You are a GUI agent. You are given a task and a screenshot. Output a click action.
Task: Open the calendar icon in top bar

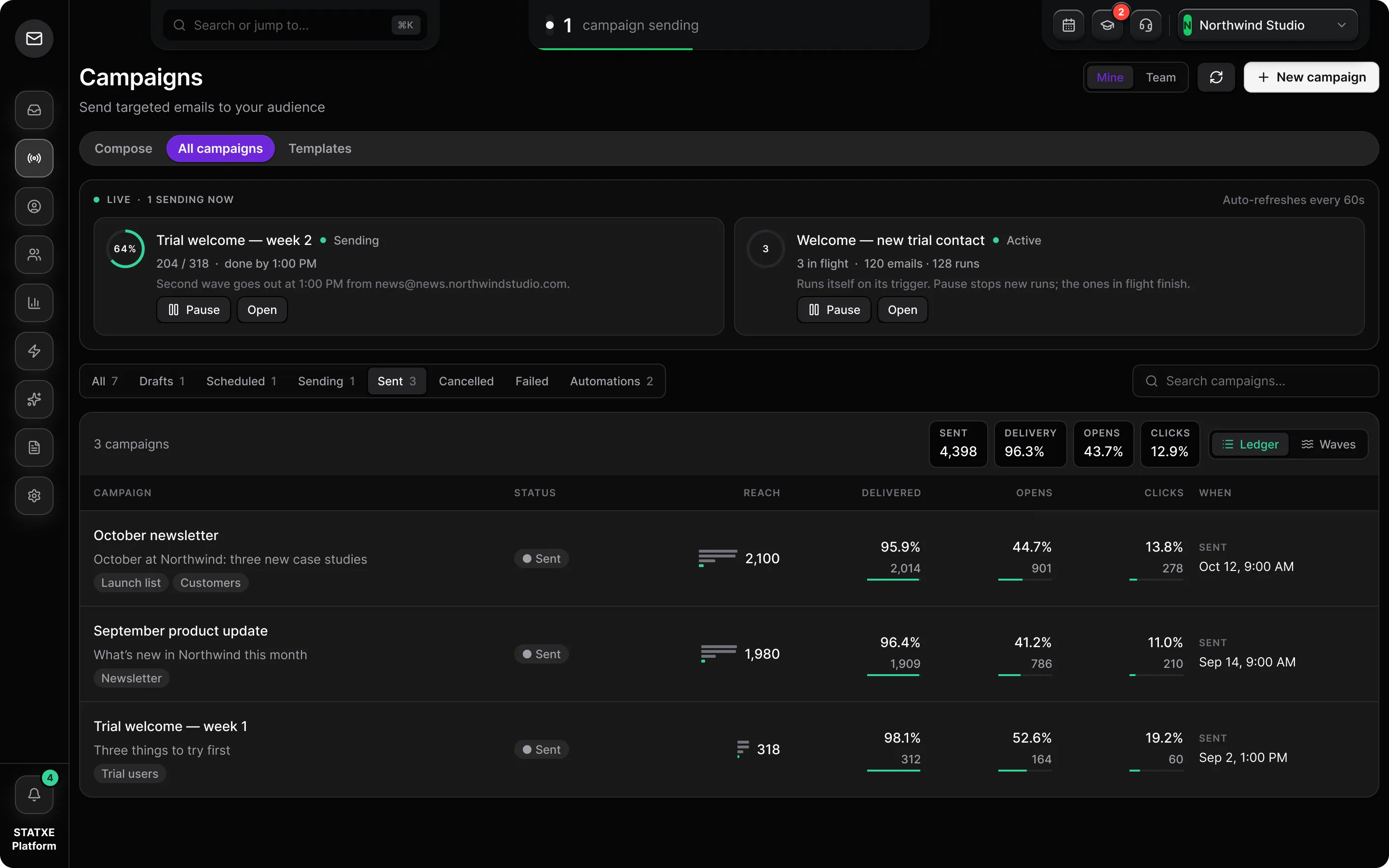[x=1069, y=25]
